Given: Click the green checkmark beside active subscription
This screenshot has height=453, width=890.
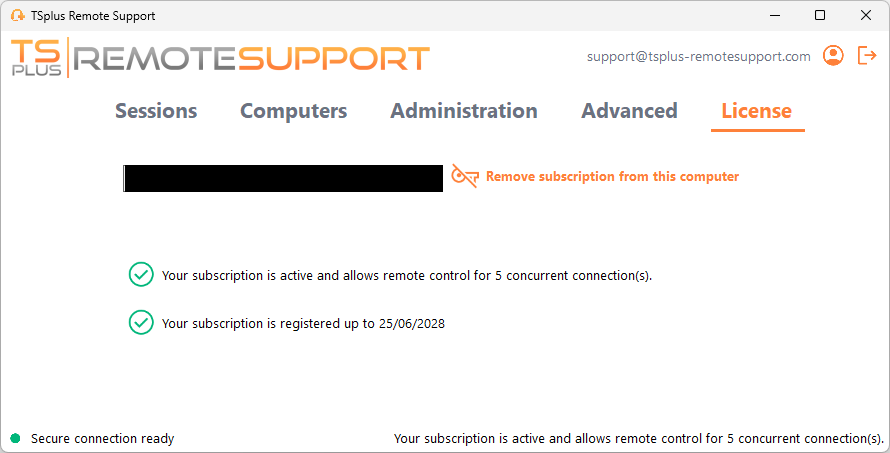Looking at the screenshot, I should (x=141, y=275).
